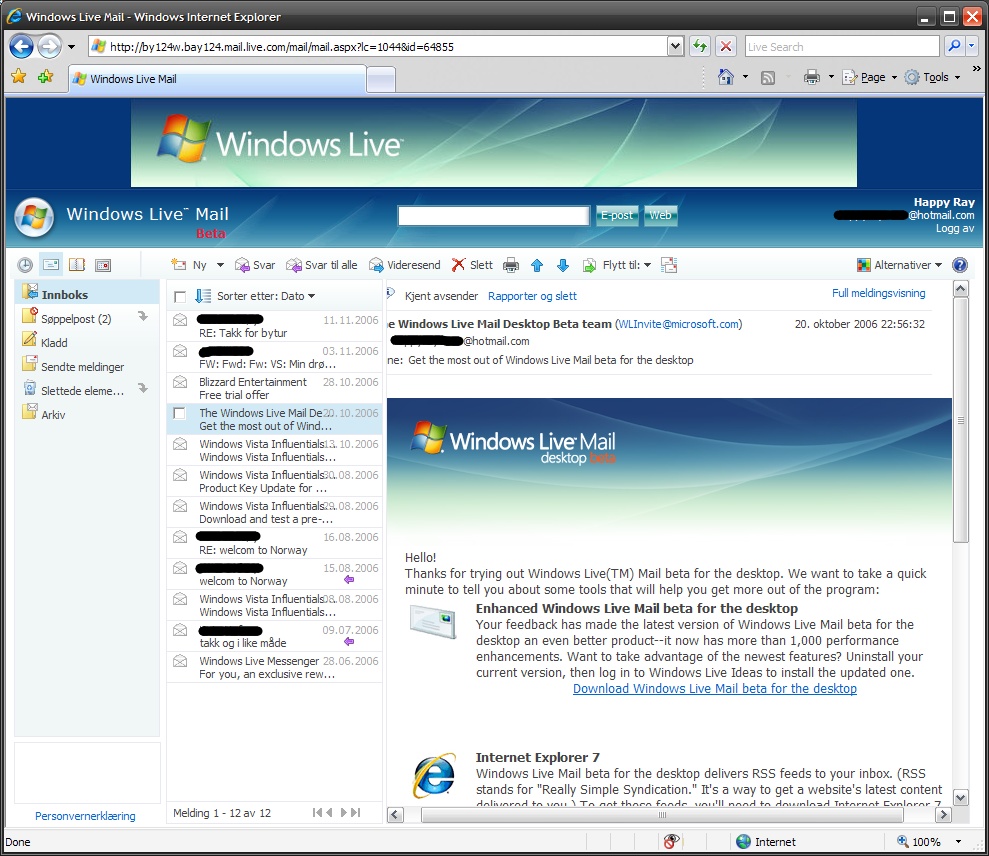Select the contacts book view icon
Viewport: 989px width, 856px height.
point(77,265)
